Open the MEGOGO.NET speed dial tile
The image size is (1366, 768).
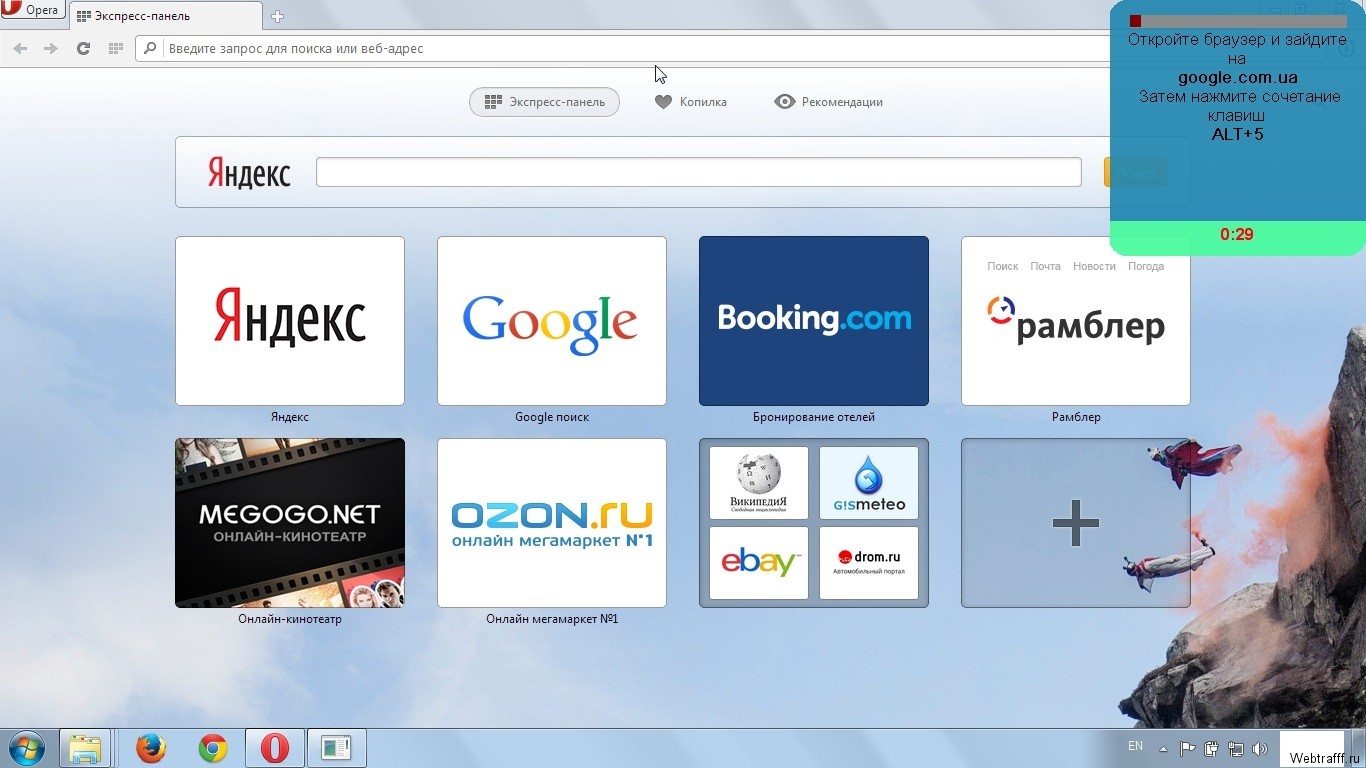(x=290, y=523)
